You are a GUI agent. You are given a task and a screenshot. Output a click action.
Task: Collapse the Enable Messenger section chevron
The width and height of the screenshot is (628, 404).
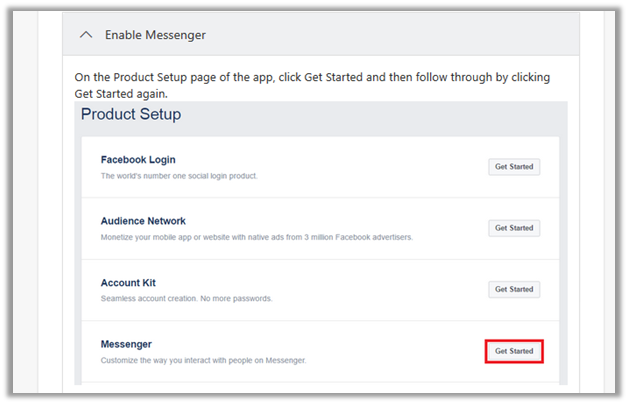[85, 35]
